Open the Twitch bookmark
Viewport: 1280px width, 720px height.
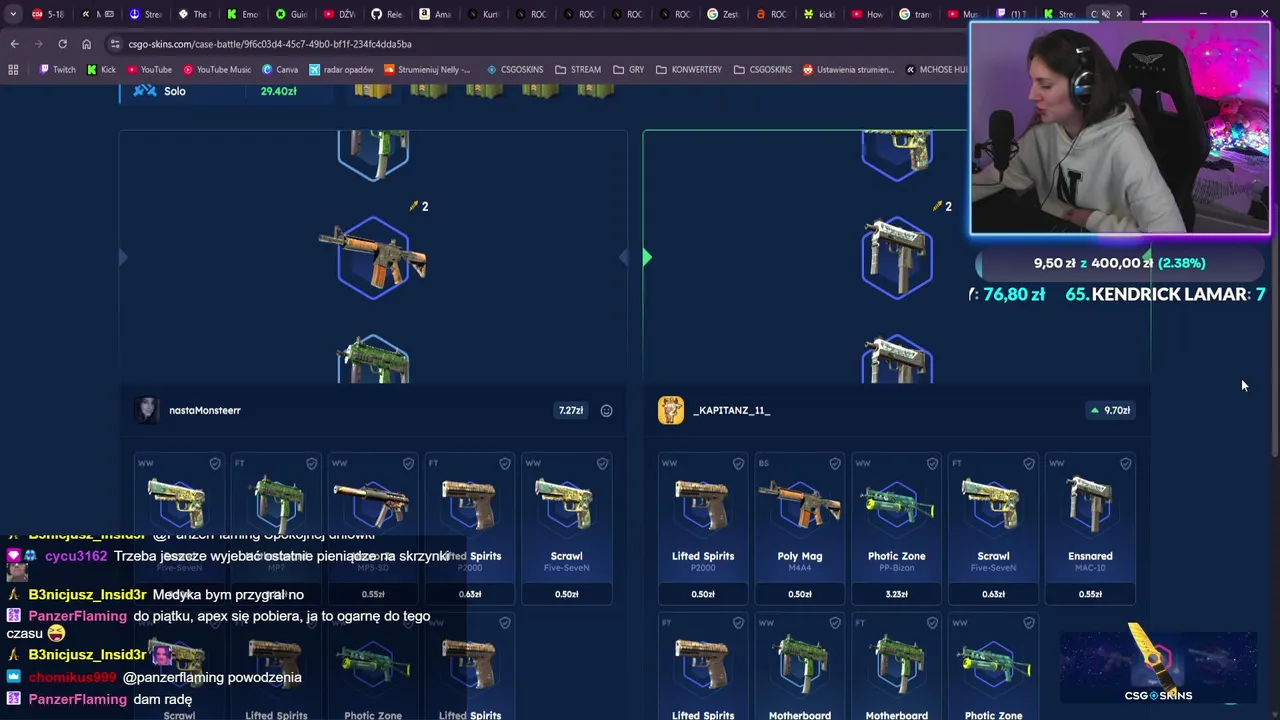57,70
